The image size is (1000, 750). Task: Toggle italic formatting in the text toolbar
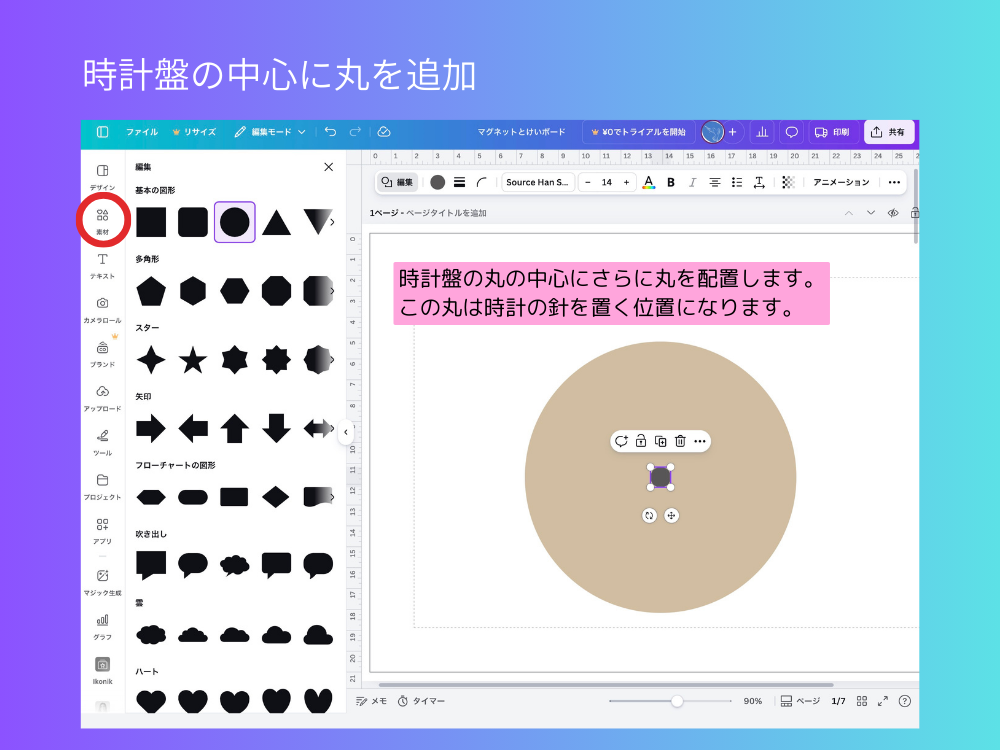(692, 182)
